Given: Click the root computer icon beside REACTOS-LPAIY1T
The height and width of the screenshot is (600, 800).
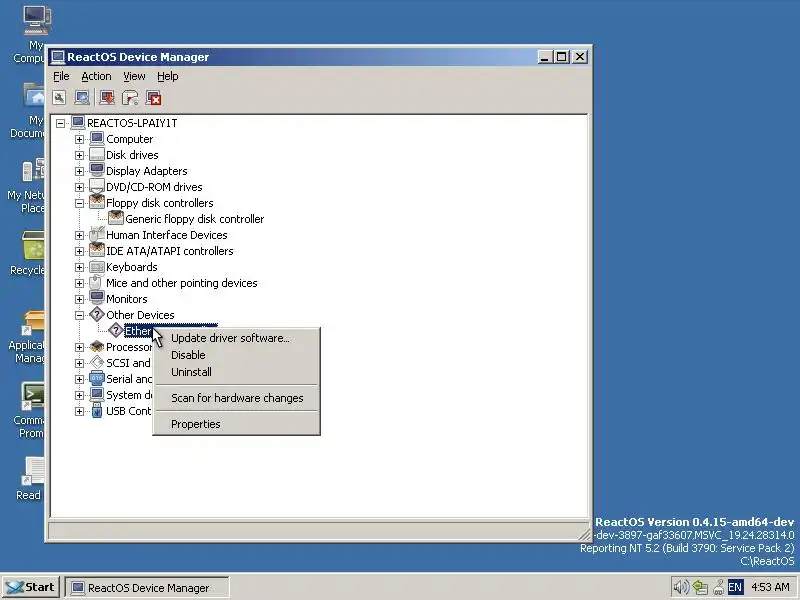Looking at the screenshot, I should pyautogui.click(x=78, y=122).
